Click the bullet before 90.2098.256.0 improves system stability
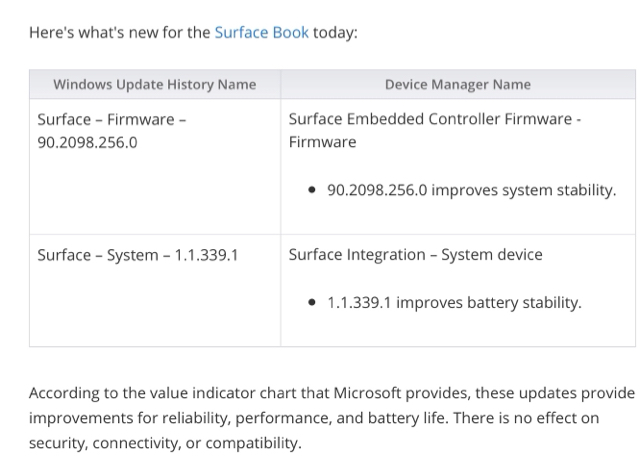The height and width of the screenshot is (457, 640). point(312,190)
